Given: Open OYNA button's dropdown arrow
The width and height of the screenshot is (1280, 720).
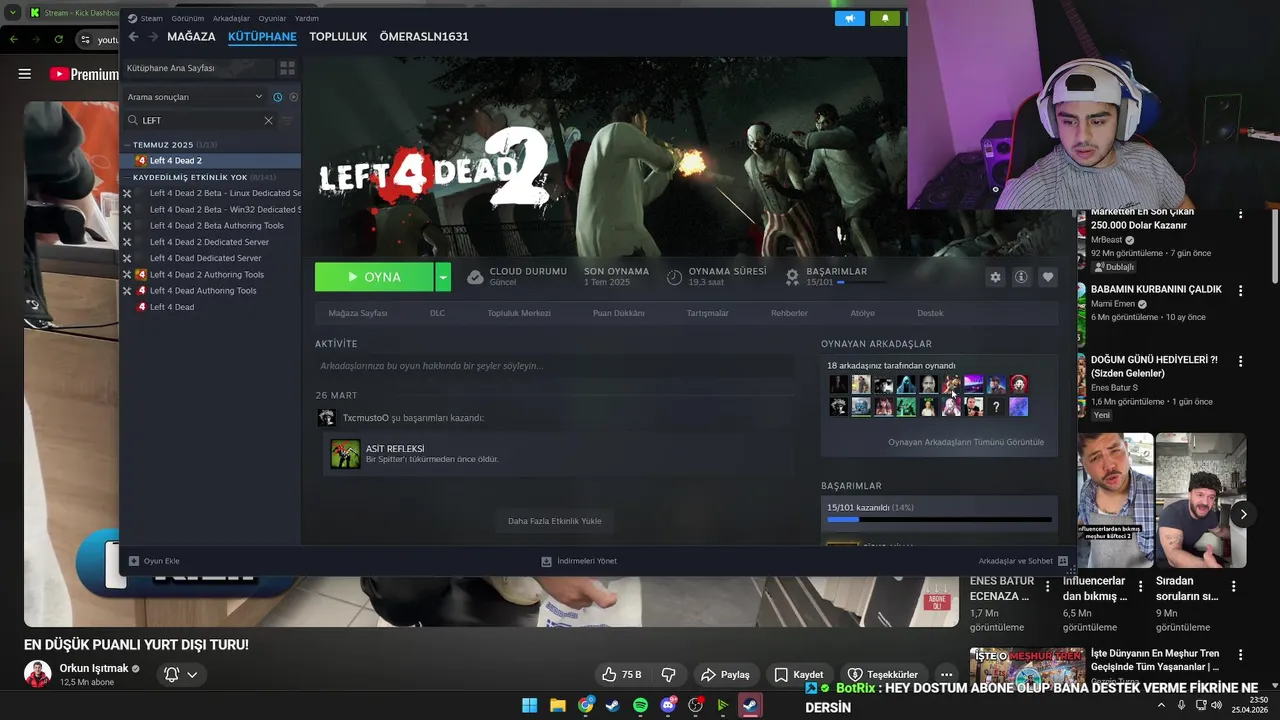Looking at the screenshot, I should coord(443,277).
